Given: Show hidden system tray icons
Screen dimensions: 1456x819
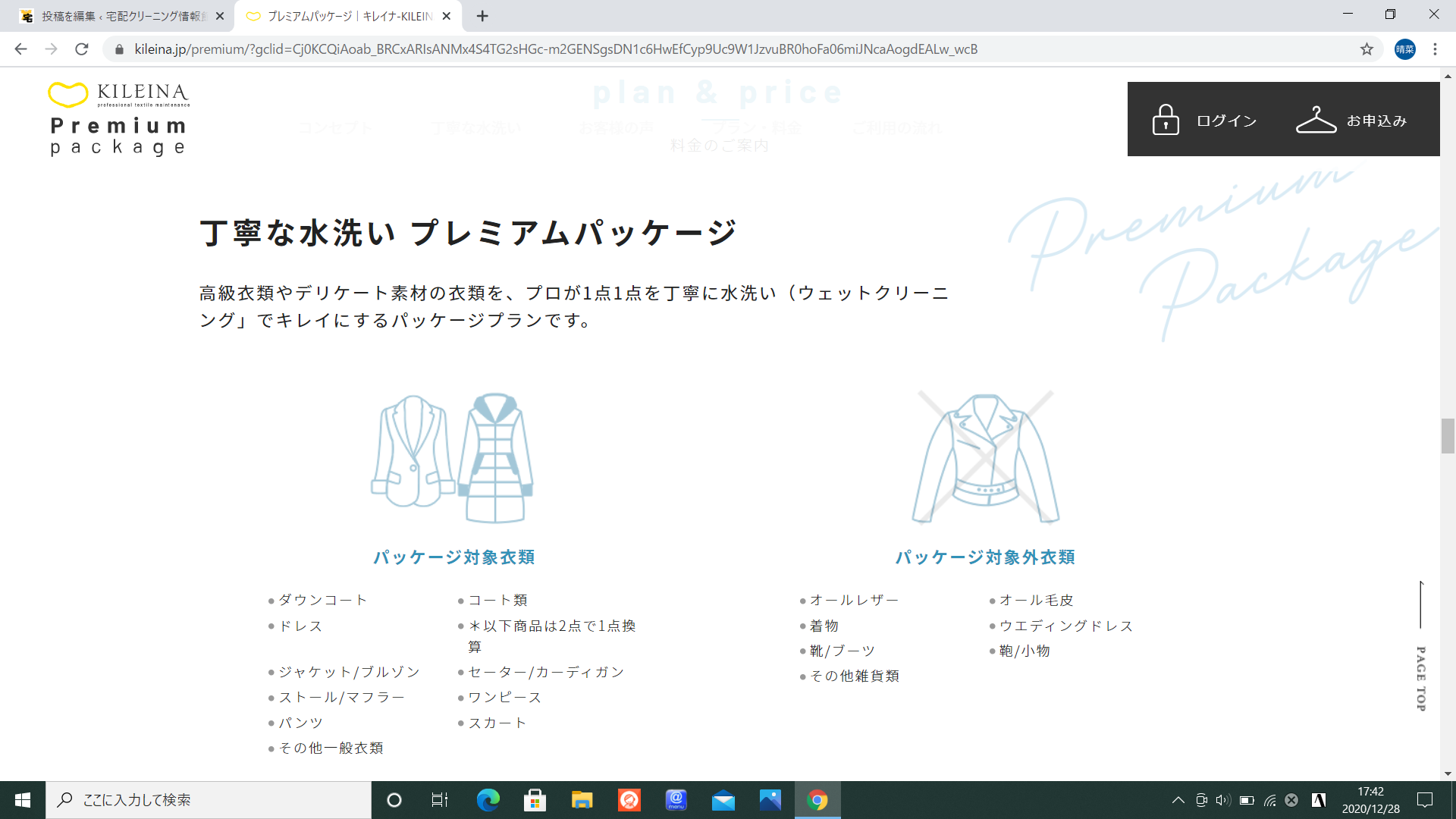Looking at the screenshot, I should coord(1178,800).
